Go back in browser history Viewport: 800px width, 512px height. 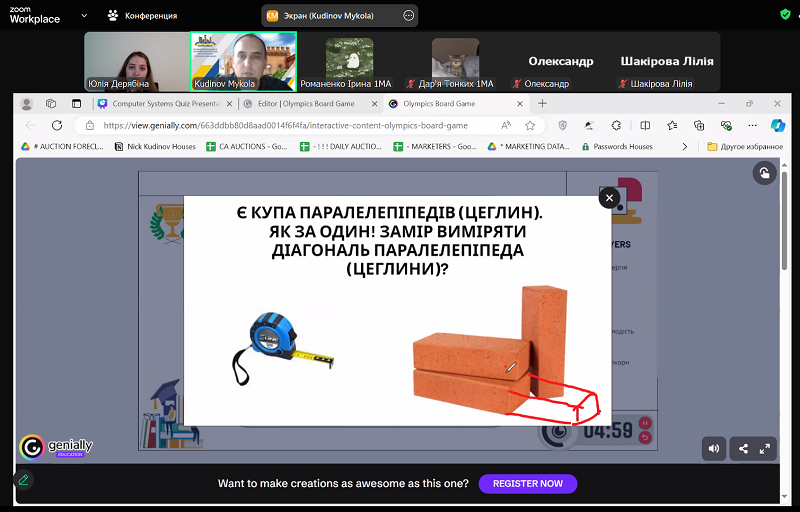pyautogui.click(x=30, y=125)
